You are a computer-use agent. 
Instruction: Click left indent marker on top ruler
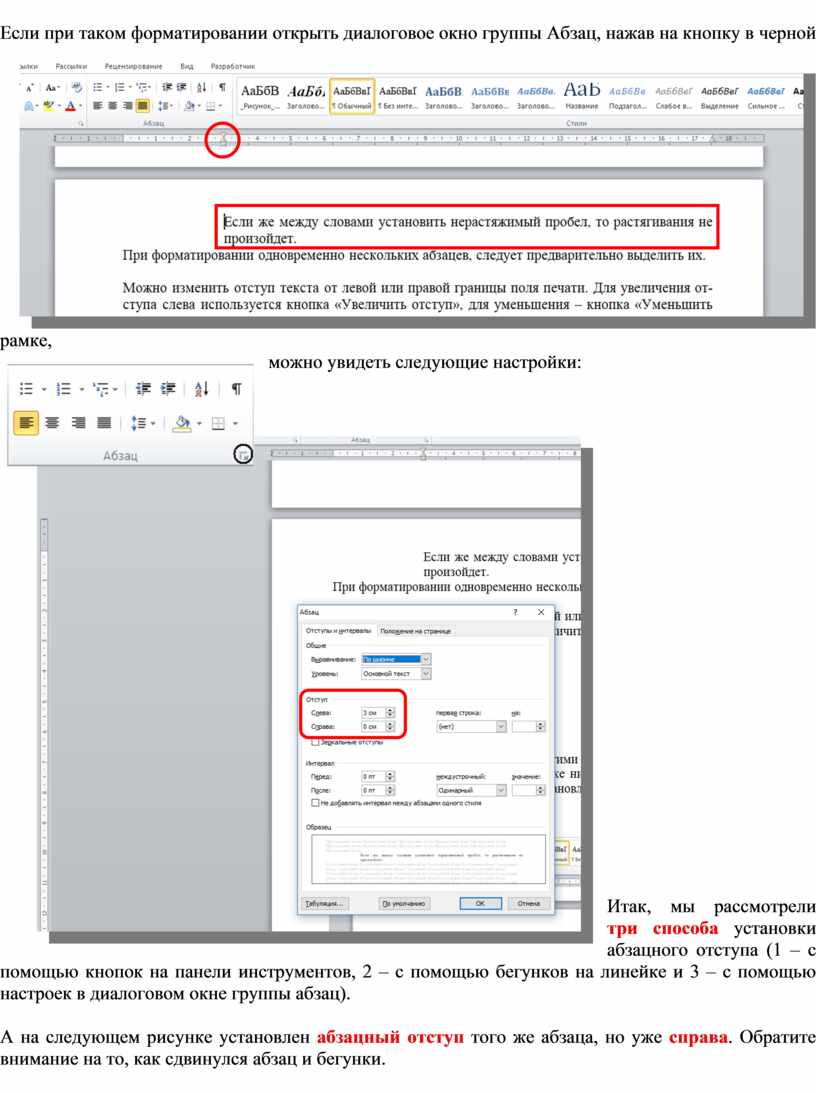click(x=223, y=139)
